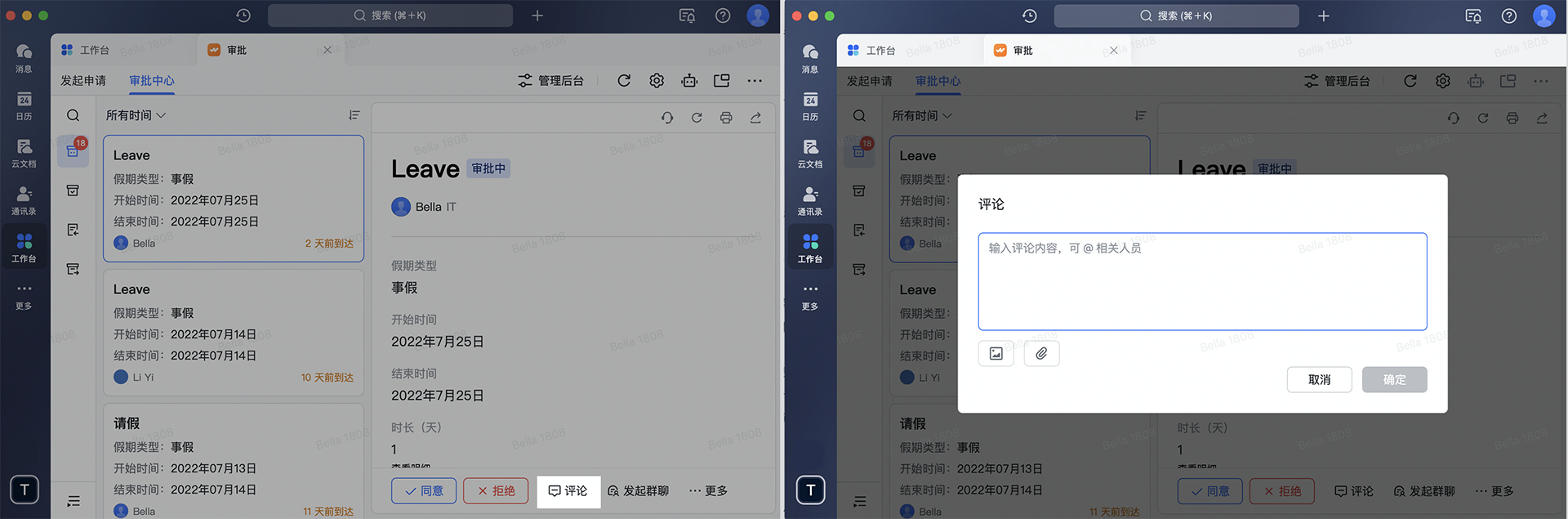Click the search magnifier in left approval list
Image resolution: width=1568 pixels, height=519 pixels.
point(73,115)
